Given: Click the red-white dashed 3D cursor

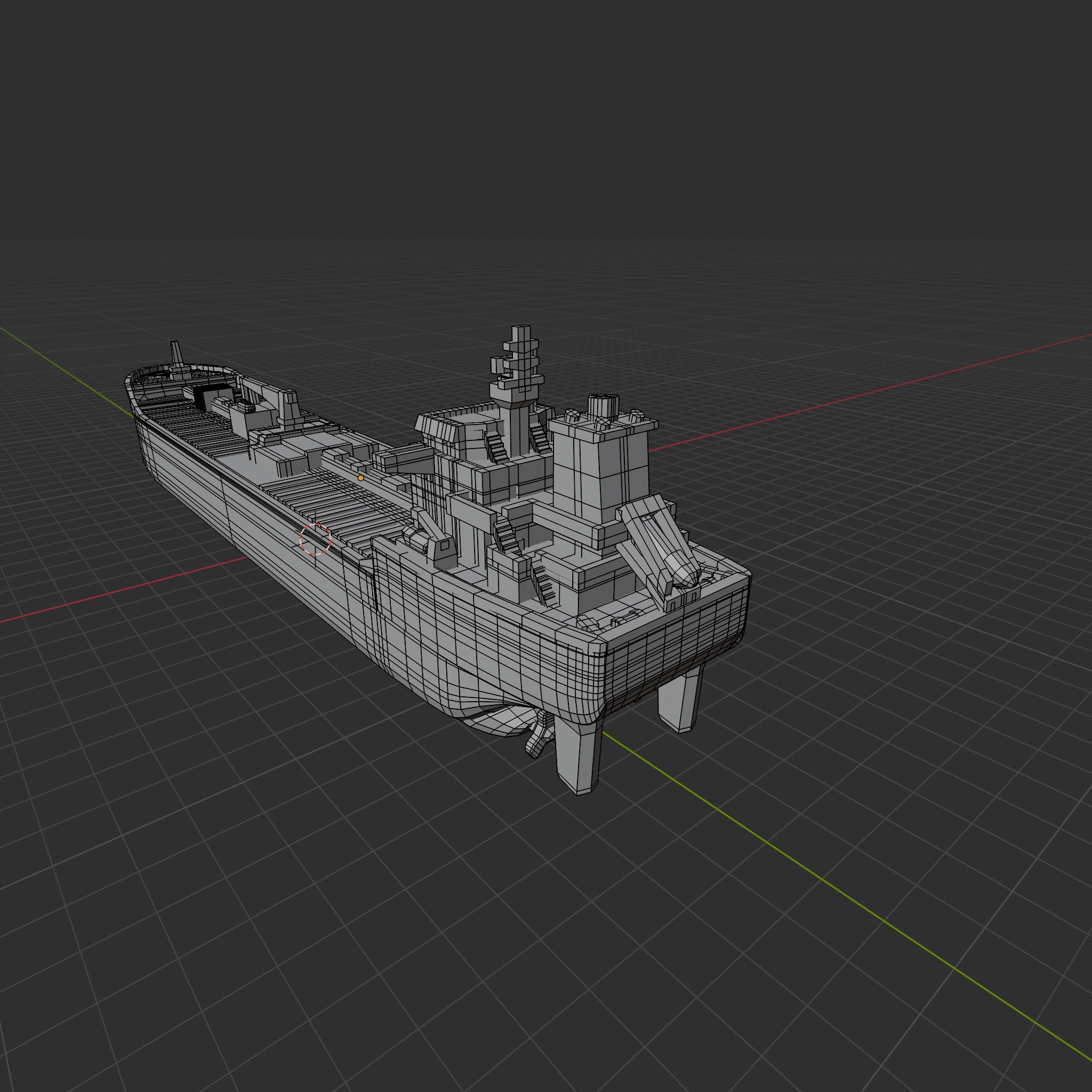Looking at the screenshot, I should click(x=316, y=539).
